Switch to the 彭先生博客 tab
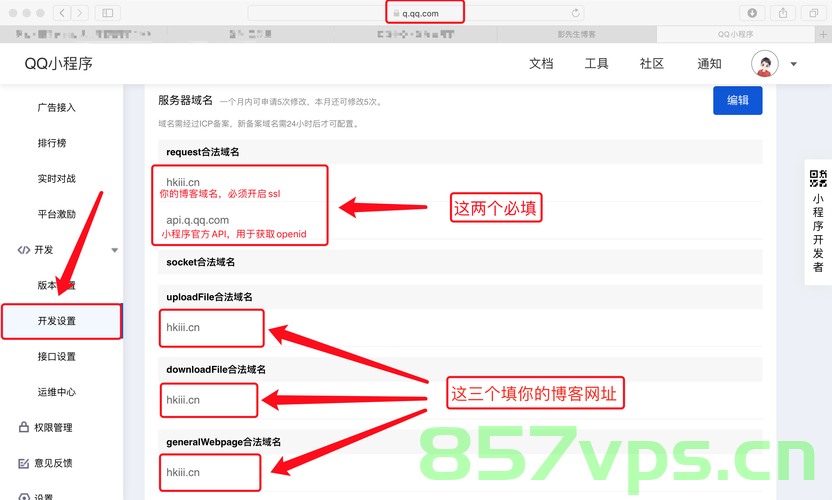This screenshot has width=832, height=500. tap(576, 35)
